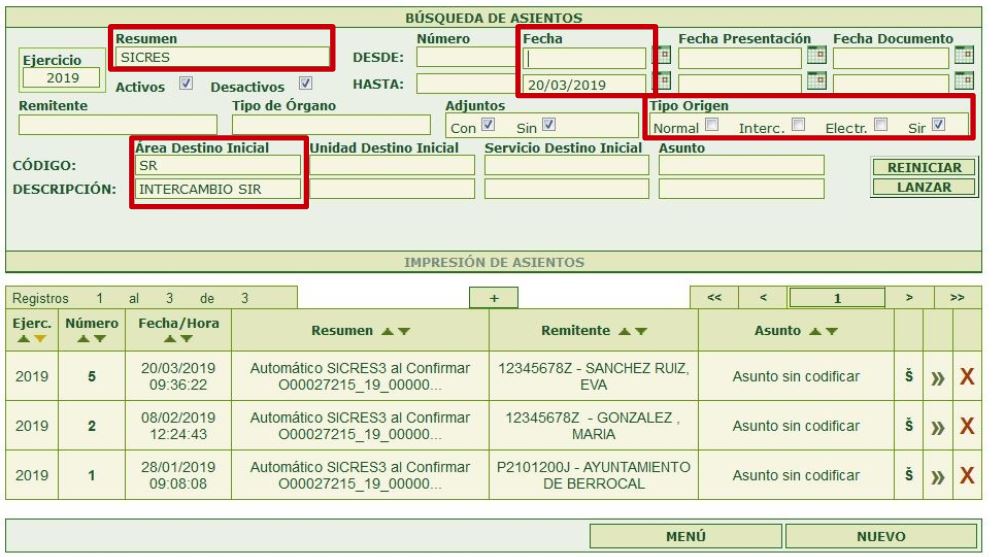This screenshot has height=557, width=993.
Task: Click the page number field showing 1
Action: [837, 298]
